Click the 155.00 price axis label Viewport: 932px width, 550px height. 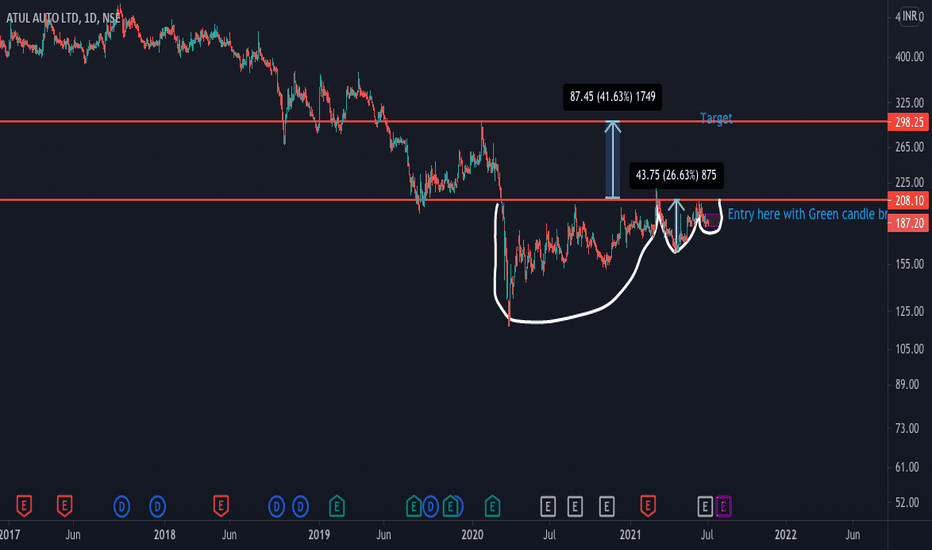(909, 264)
